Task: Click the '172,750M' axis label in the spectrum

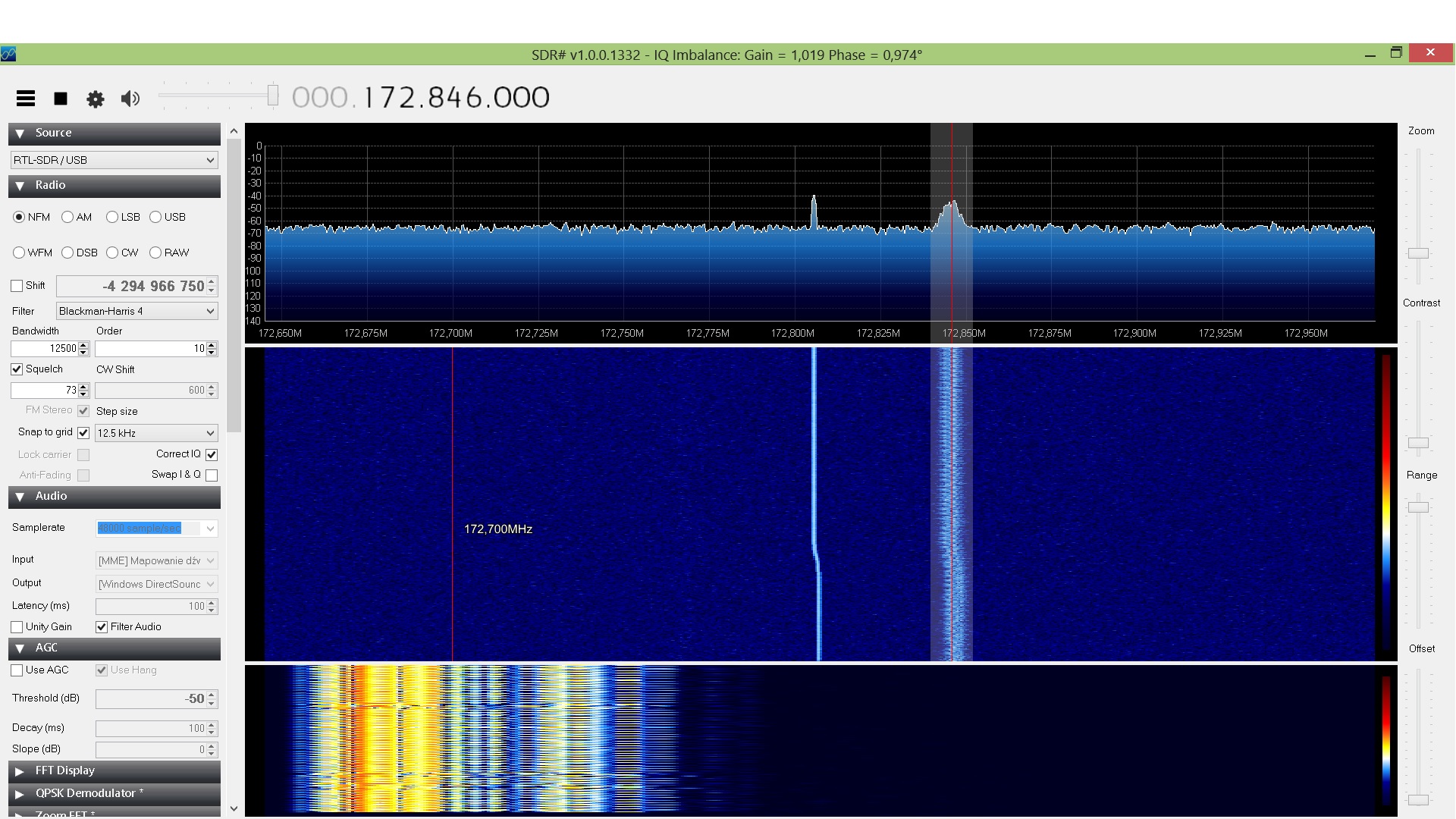Action: pos(622,334)
